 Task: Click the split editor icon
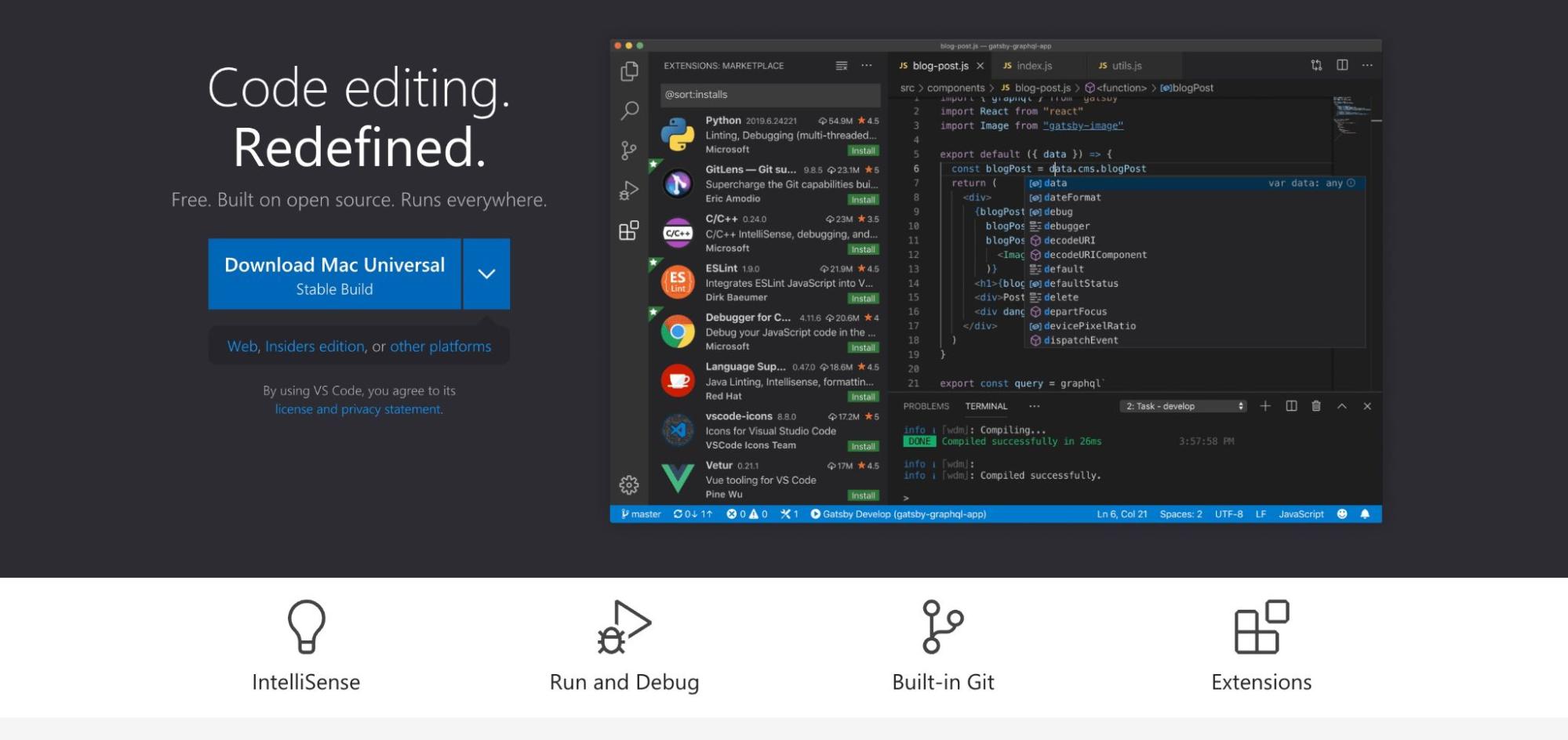click(1342, 65)
